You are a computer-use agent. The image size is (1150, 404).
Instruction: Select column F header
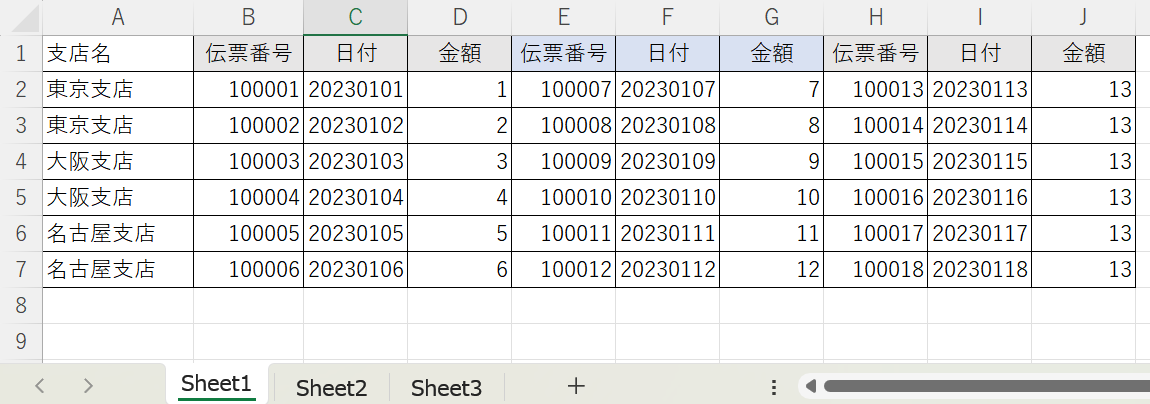667,17
